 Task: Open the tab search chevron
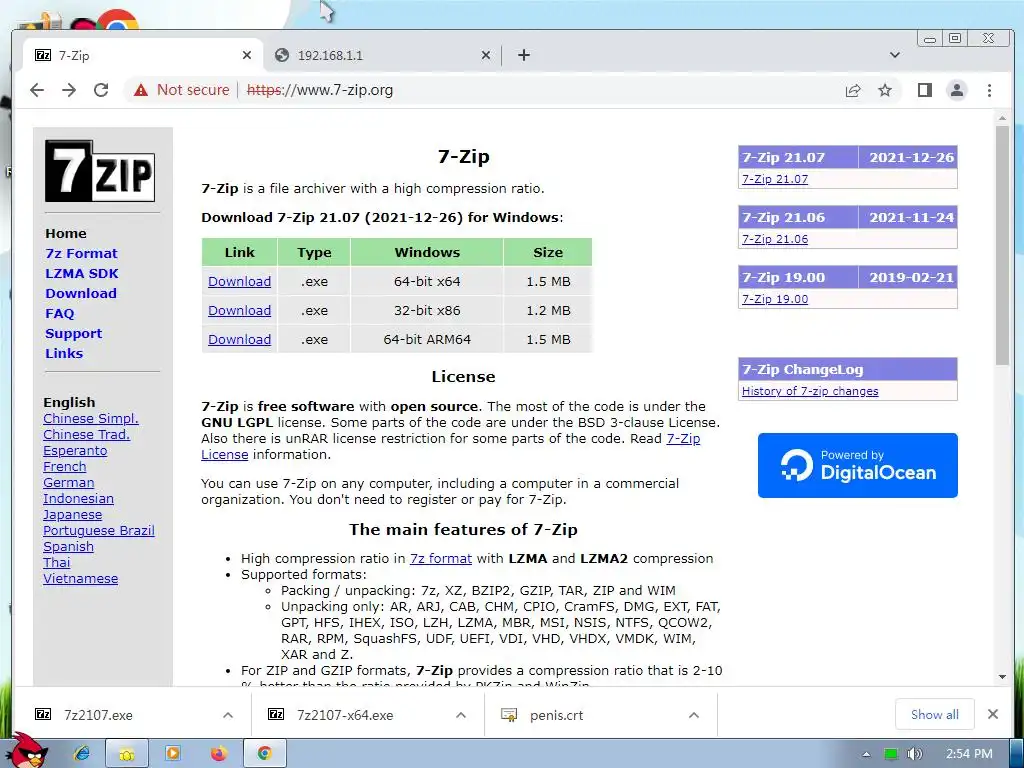(x=895, y=56)
